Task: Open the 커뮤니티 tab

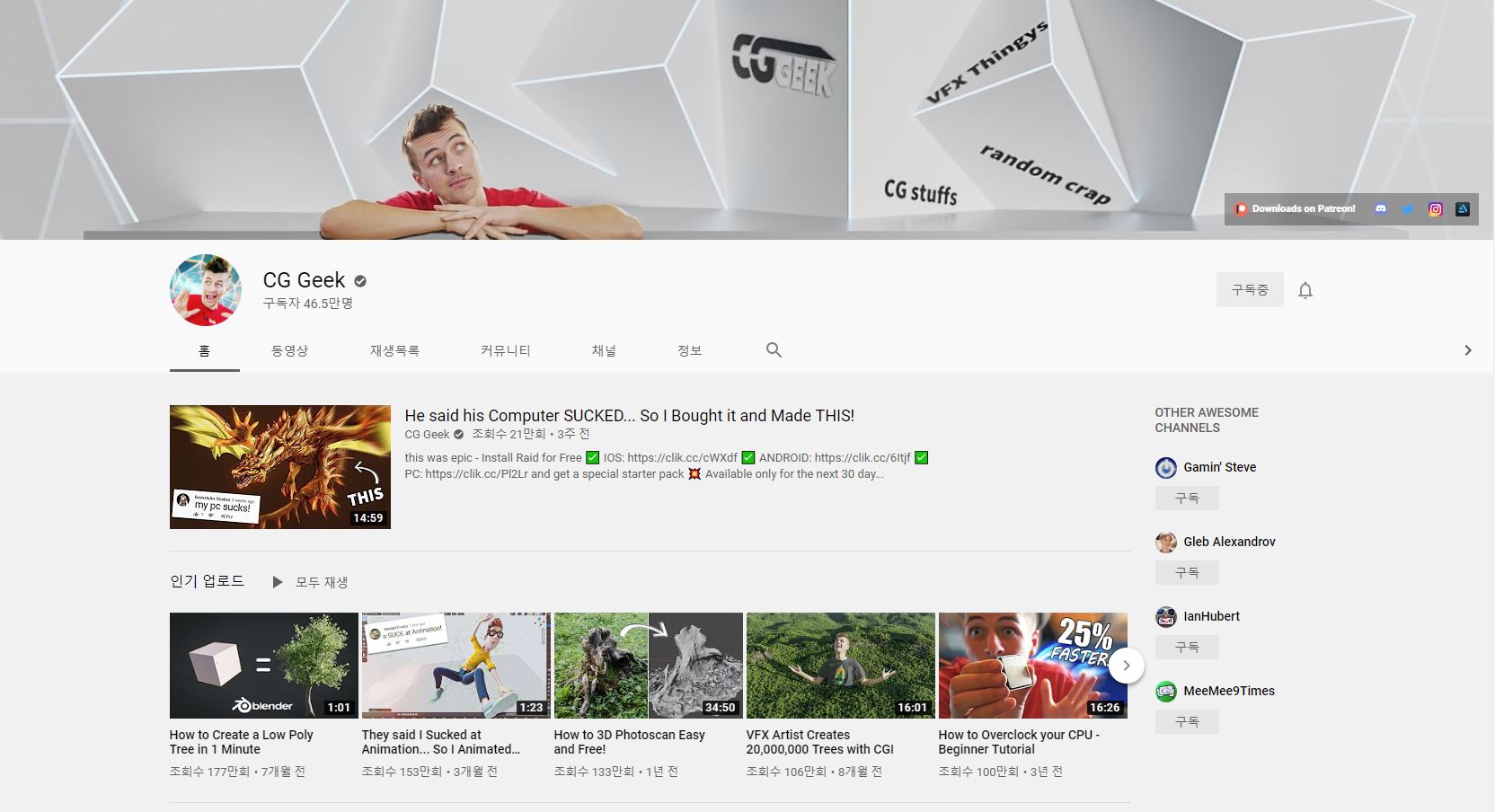Action: coord(506,350)
